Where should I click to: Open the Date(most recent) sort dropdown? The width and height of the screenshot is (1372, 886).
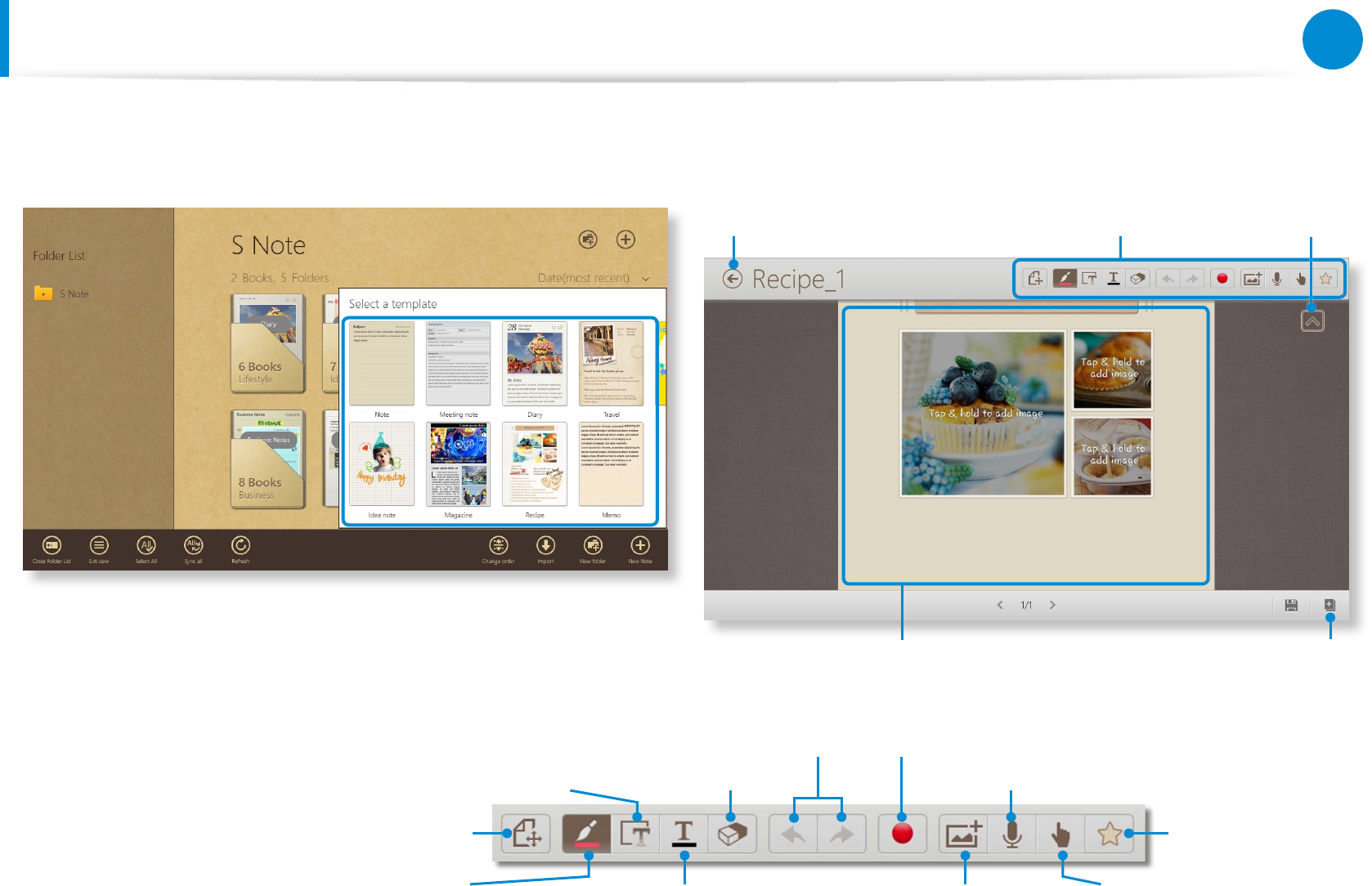594,278
